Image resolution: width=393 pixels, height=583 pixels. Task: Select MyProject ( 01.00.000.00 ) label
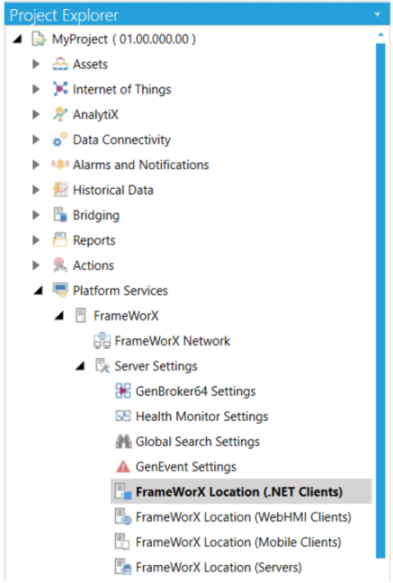pos(124,39)
